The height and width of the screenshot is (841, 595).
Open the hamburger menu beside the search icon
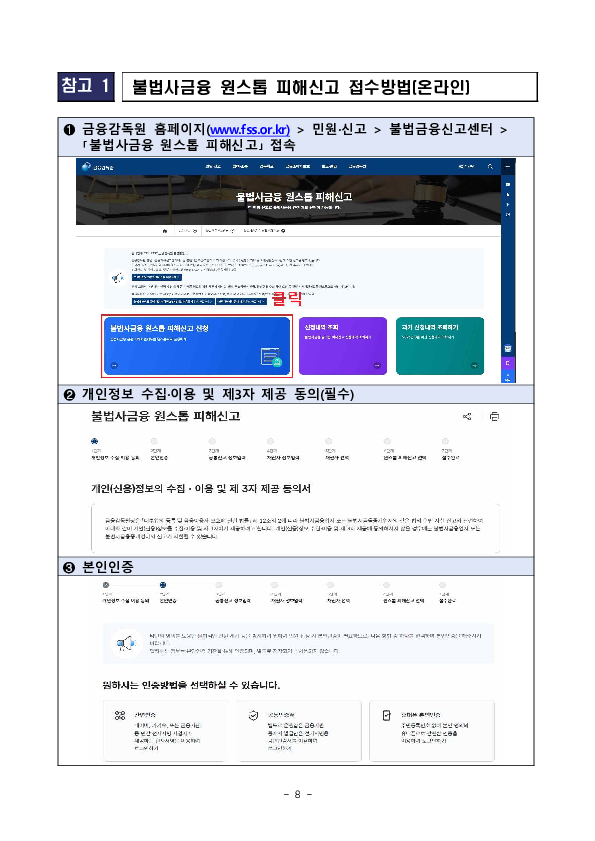508,167
